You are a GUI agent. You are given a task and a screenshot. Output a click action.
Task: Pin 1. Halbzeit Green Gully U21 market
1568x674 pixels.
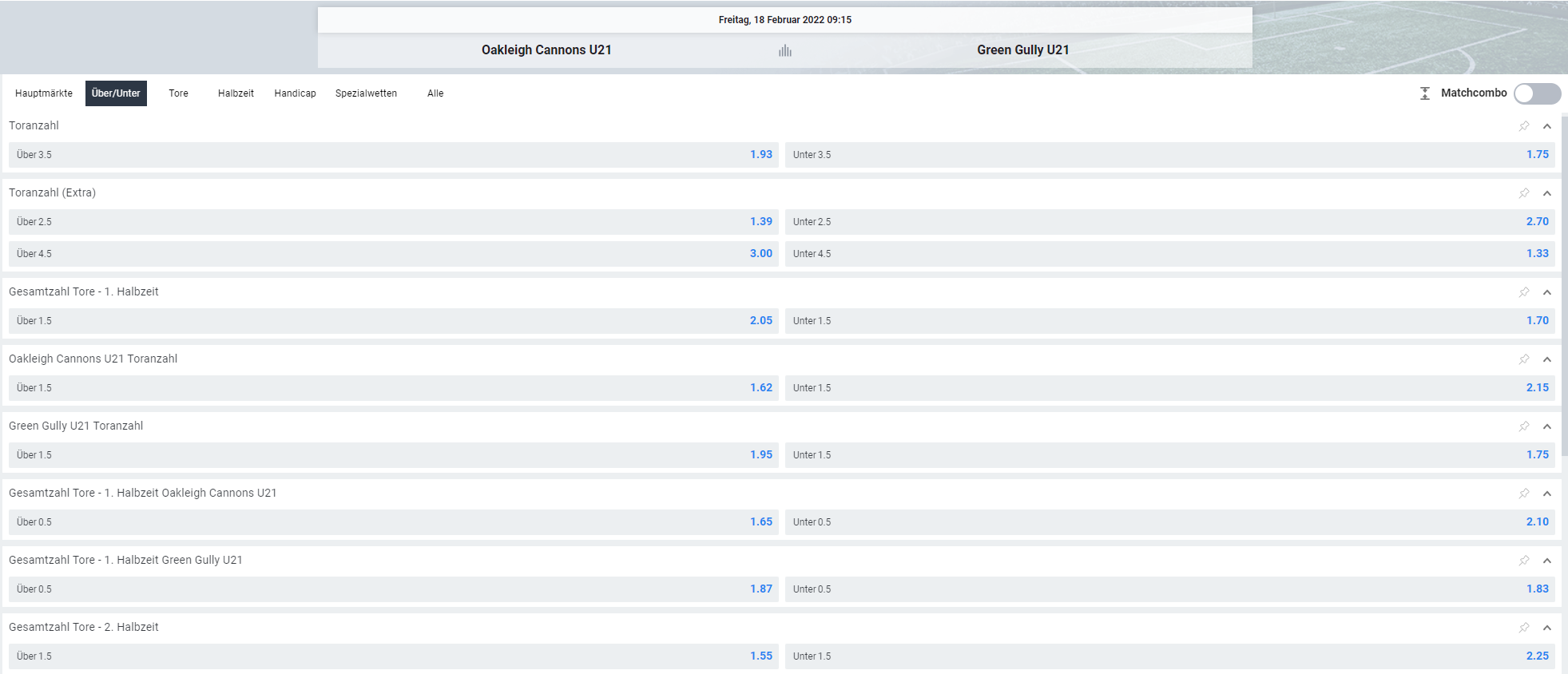(x=1524, y=561)
